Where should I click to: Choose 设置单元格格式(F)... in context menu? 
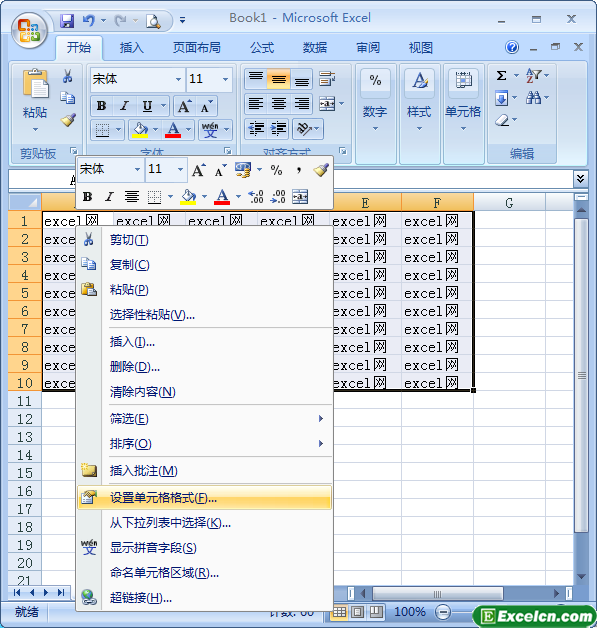pos(205,498)
